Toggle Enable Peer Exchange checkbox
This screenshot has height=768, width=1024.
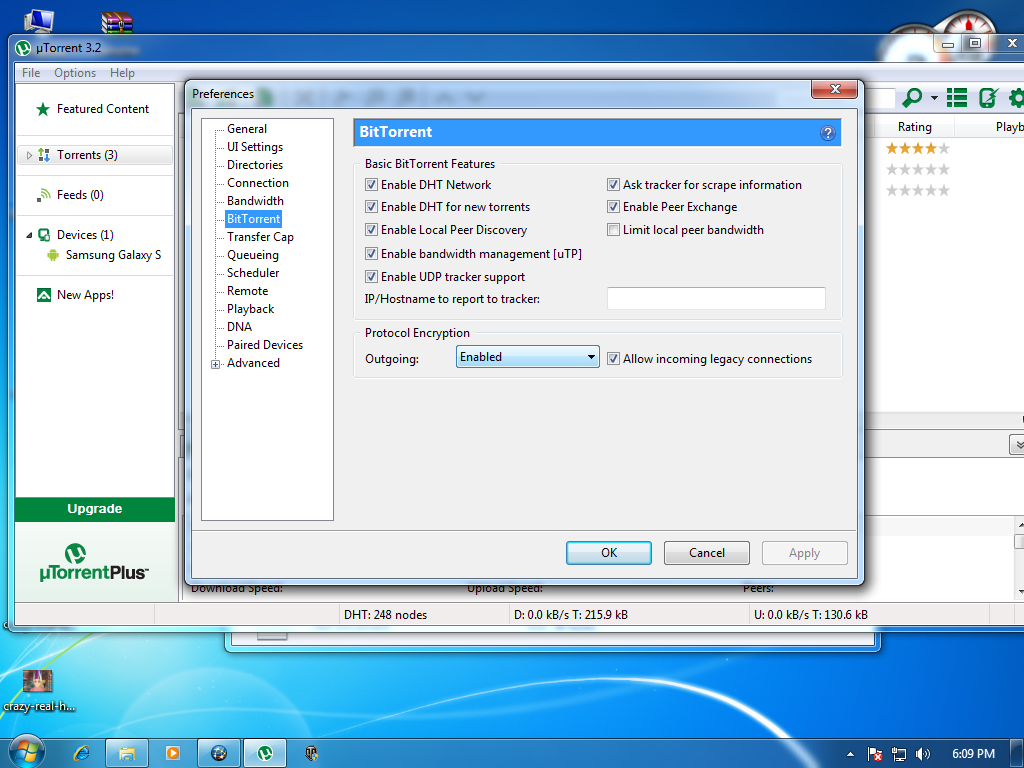[613, 207]
